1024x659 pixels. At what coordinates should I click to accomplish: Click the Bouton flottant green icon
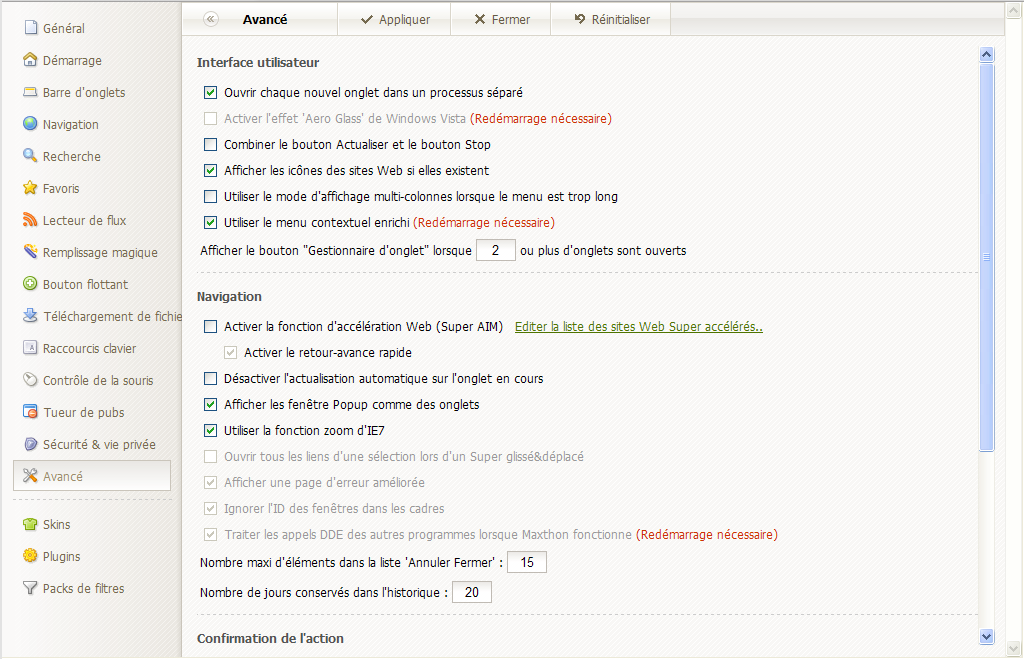[x=30, y=283]
